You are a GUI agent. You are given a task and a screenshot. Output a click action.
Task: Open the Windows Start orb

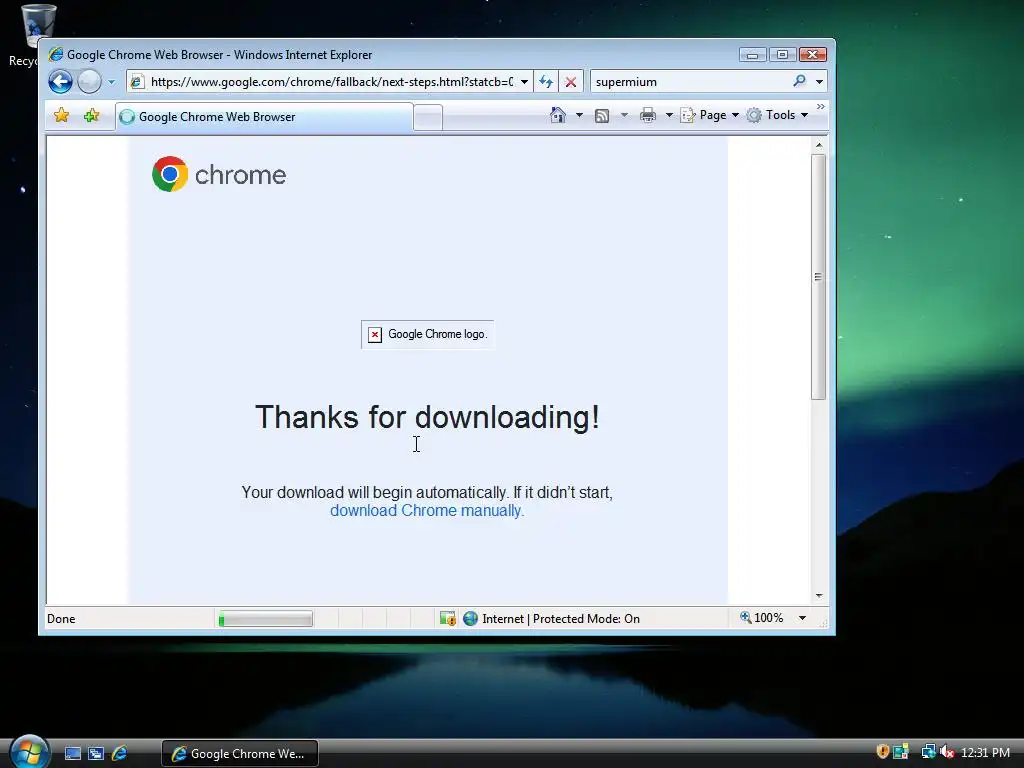[x=29, y=752]
